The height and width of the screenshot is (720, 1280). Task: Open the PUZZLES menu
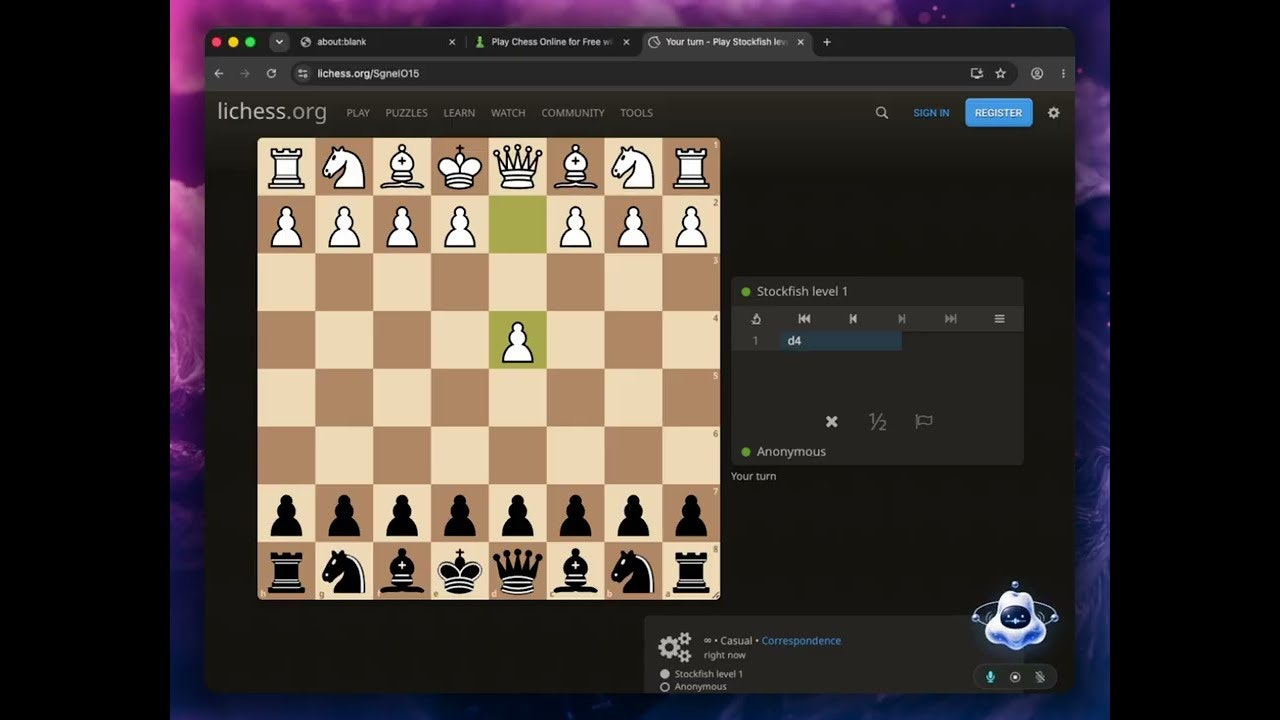tap(406, 113)
